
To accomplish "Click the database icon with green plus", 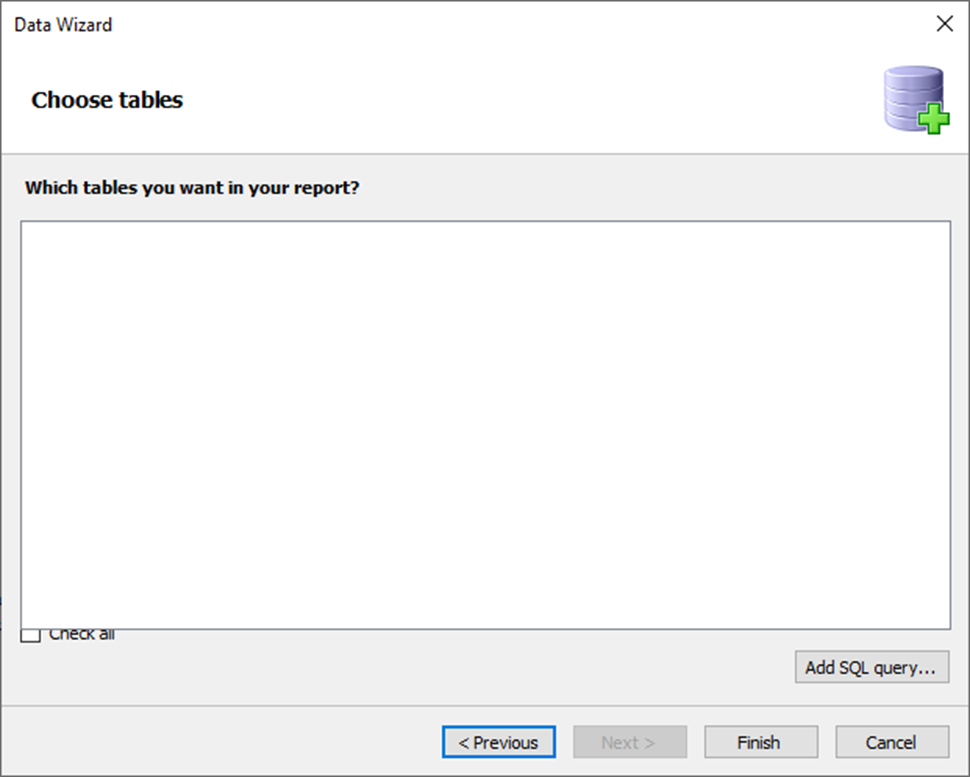I will [x=916, y=99].
